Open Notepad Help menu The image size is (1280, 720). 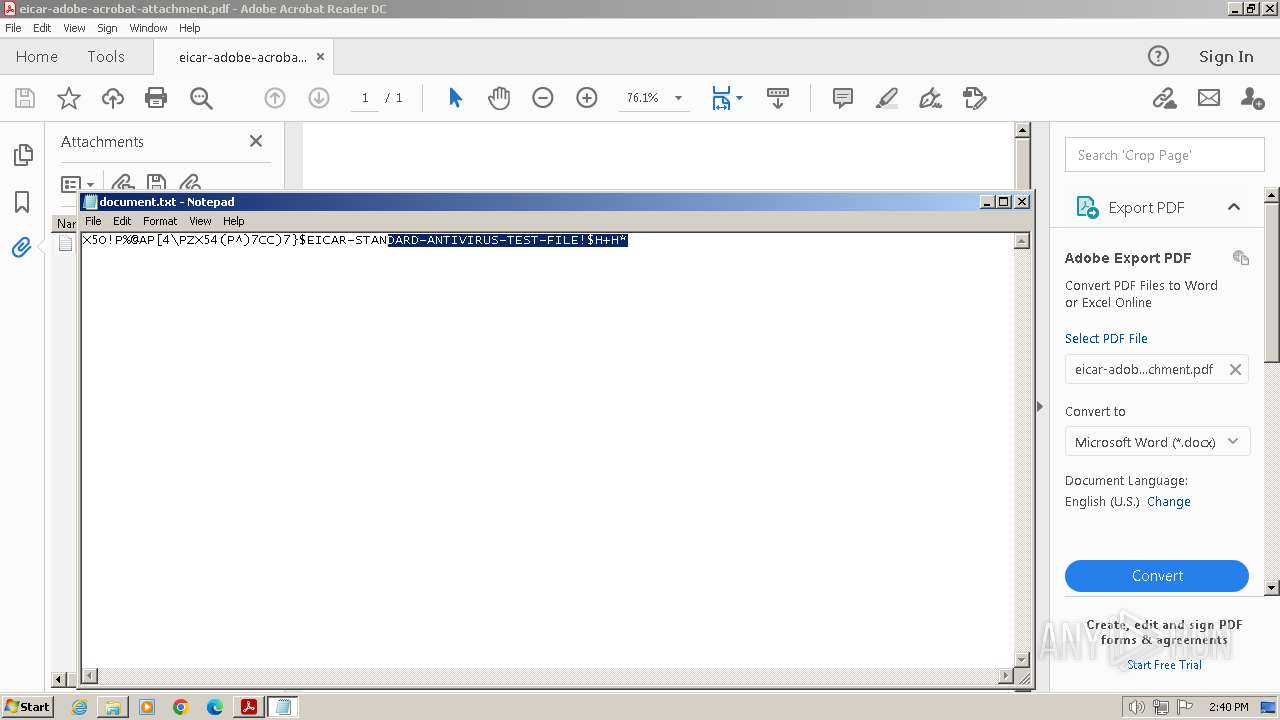point(233,221)
